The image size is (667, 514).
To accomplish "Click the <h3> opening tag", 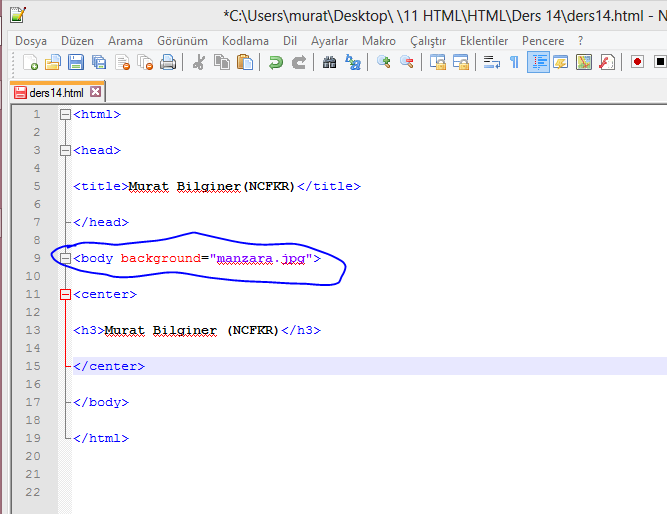I will pyautogui.click(x=89, y=330).
